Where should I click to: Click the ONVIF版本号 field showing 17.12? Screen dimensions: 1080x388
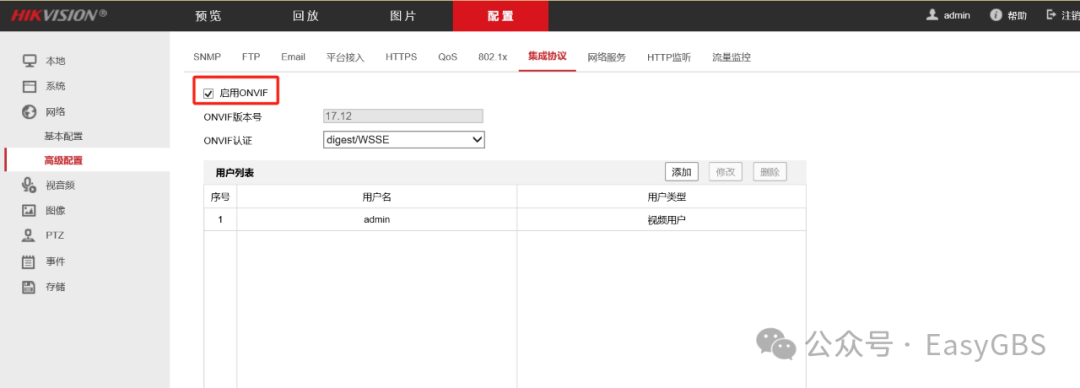point(403,116)
